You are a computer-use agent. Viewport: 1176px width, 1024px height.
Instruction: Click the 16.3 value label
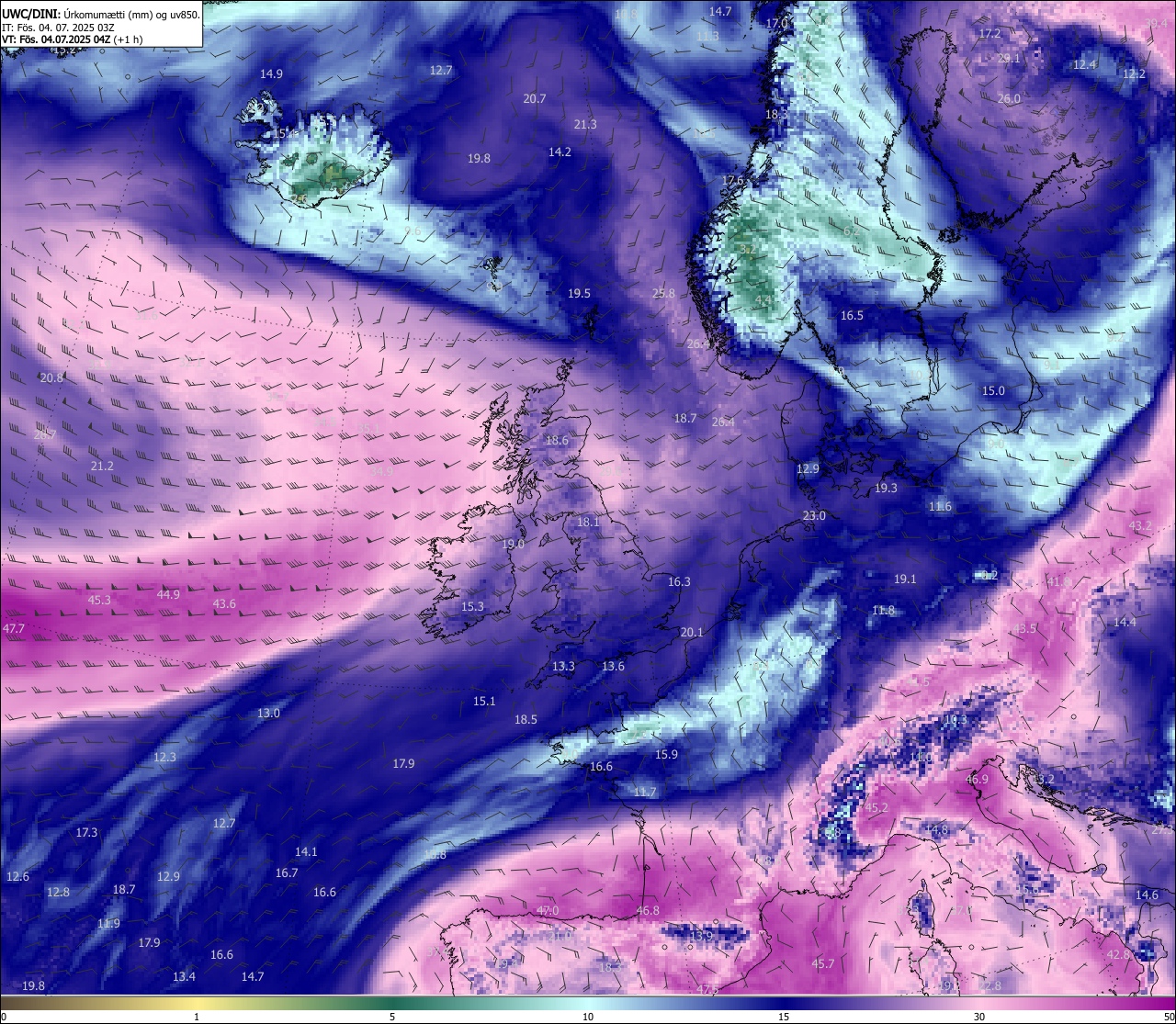679,581
